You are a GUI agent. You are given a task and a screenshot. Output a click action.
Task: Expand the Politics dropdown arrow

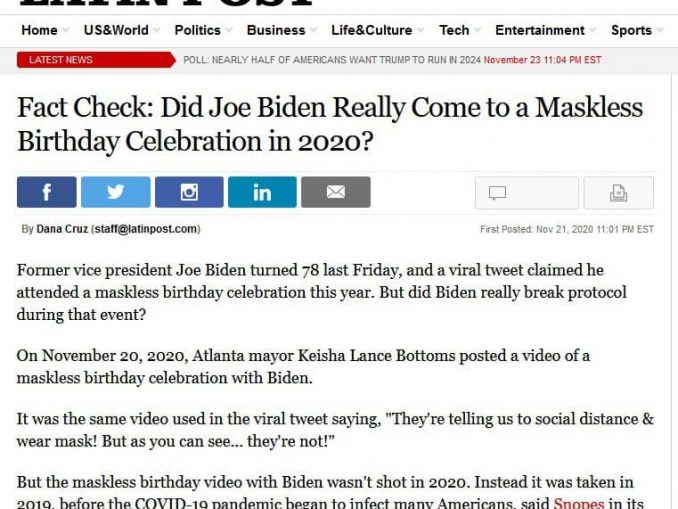(229, 30)
